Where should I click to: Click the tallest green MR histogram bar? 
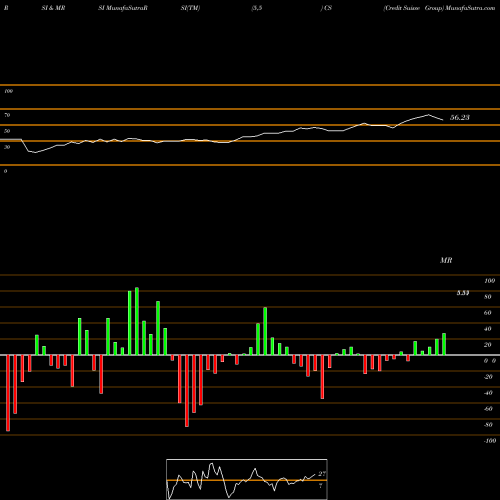[137, 321]
